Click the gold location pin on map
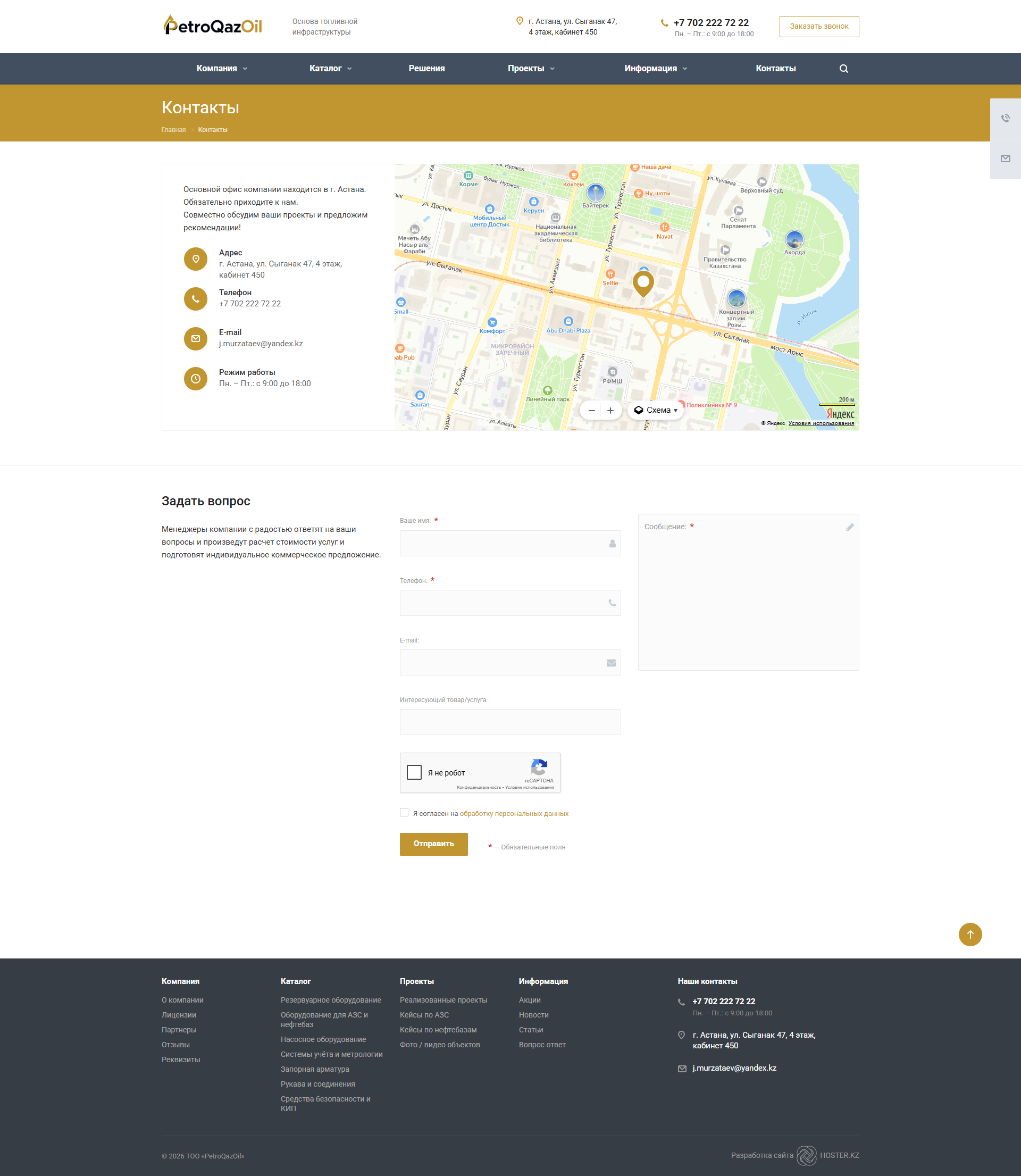This screenshot has width=1021, height=1176. [x=643, y=283]
